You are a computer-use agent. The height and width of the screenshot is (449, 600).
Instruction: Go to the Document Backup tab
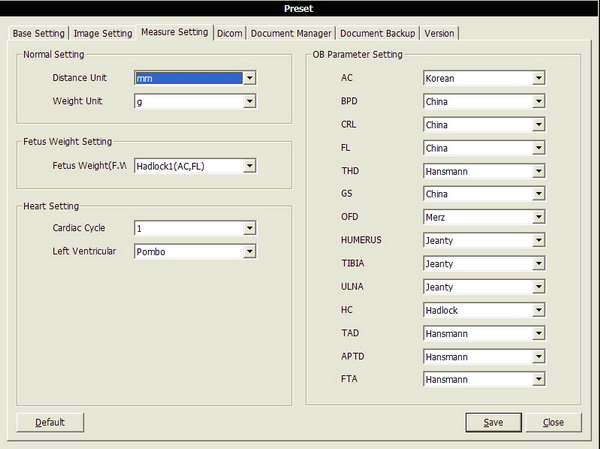pyautogui.click(x=377, y=33)
